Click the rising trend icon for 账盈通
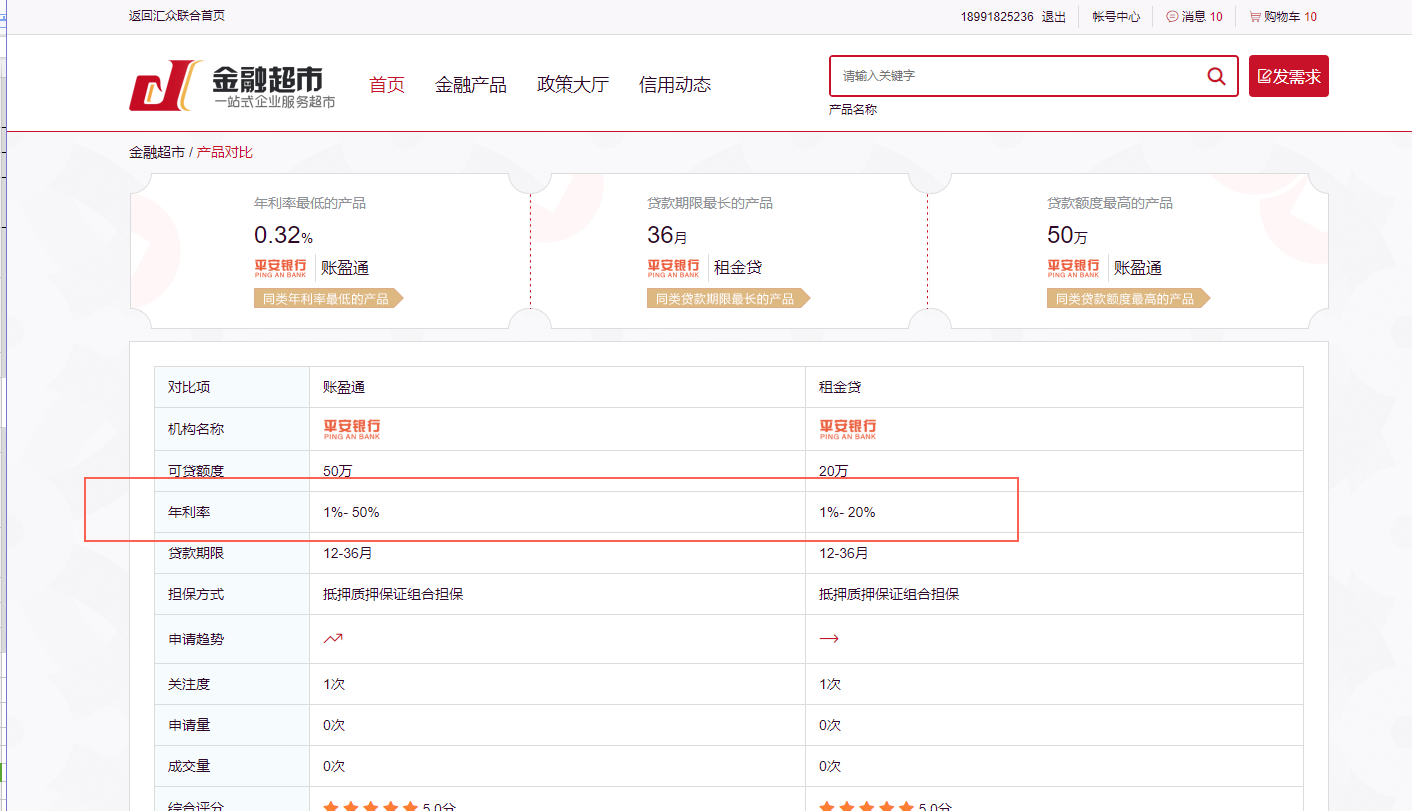Image resolution: width=1412 pixels, height=811 pixels. [333, 638]
